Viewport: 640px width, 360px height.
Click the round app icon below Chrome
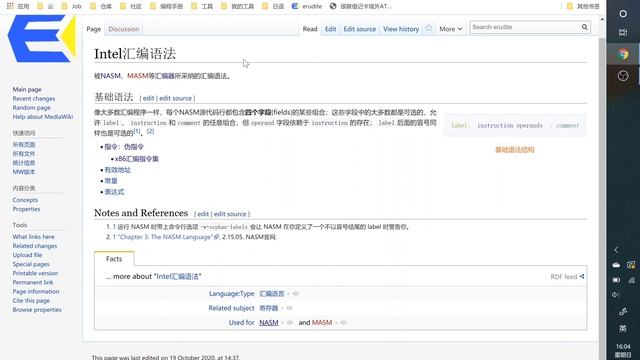(623, 76)
